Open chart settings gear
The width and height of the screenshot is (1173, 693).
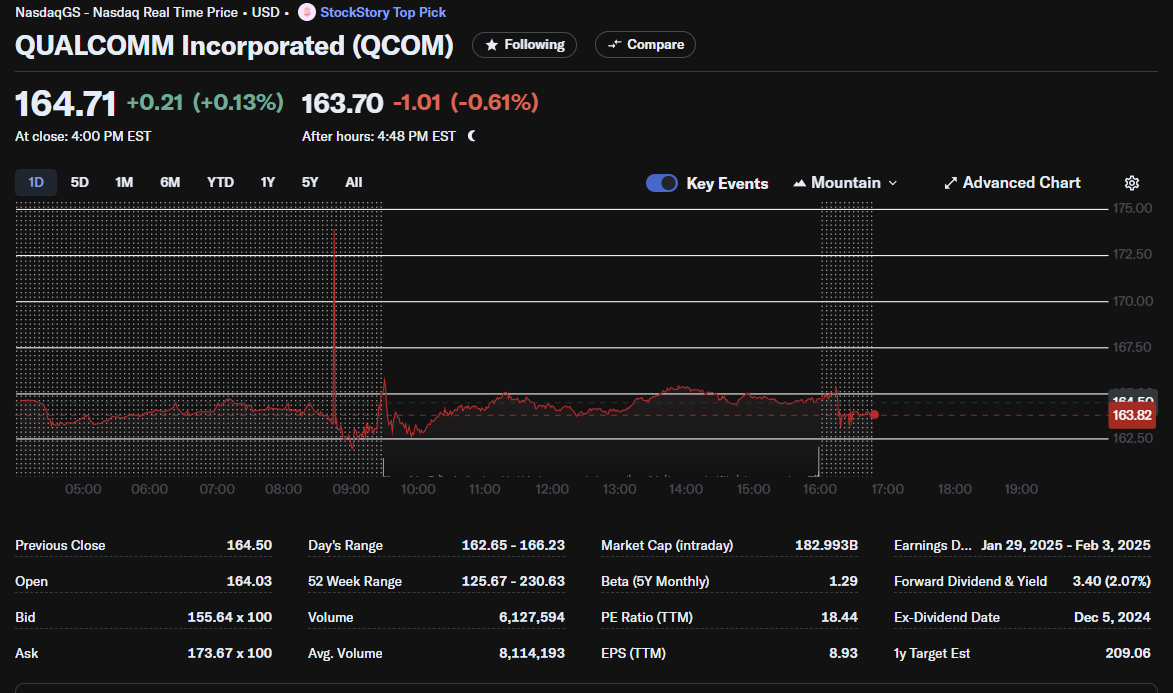[1131, 183]
